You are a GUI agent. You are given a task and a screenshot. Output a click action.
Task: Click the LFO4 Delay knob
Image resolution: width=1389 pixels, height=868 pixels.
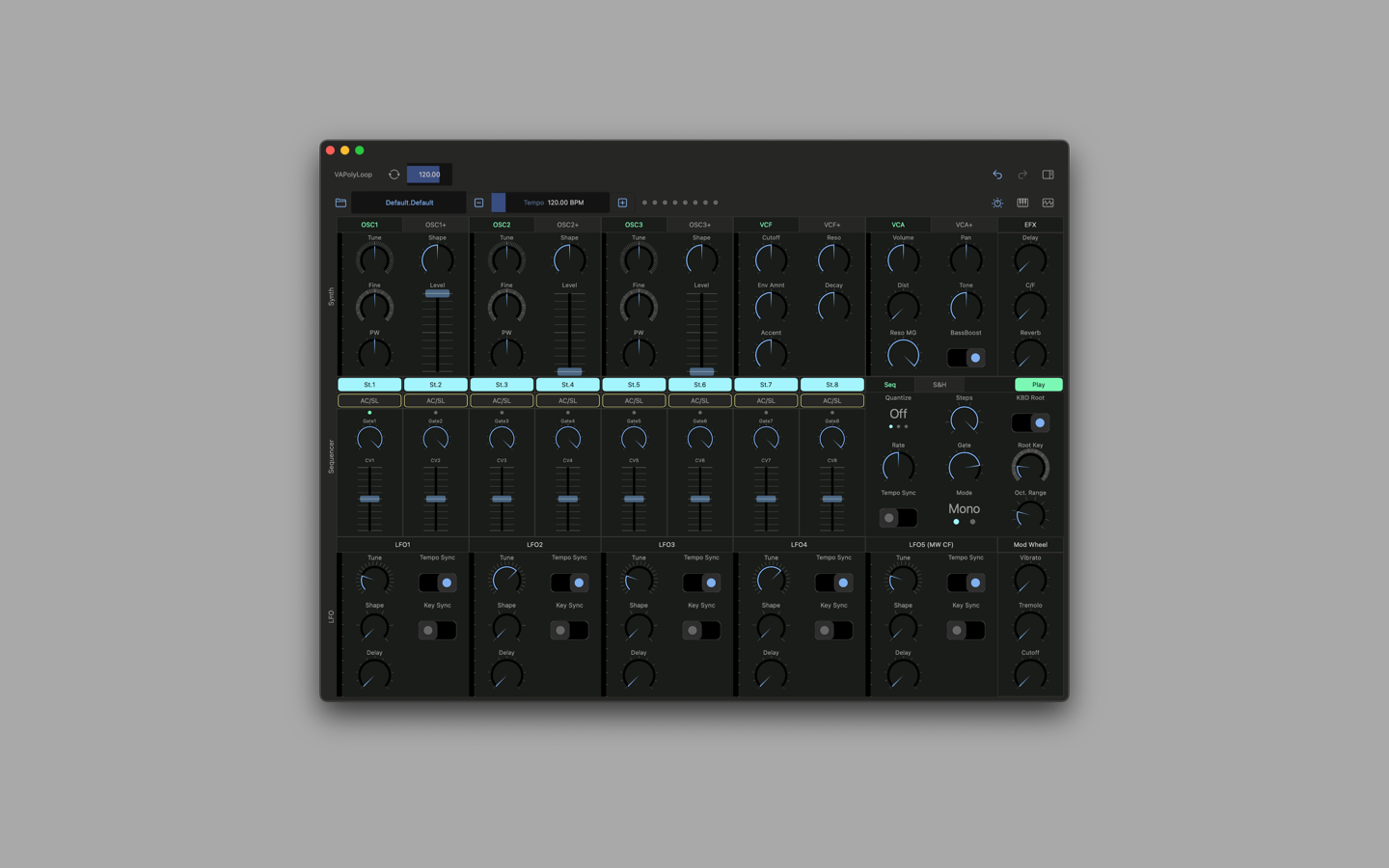(x=771, y=674)
